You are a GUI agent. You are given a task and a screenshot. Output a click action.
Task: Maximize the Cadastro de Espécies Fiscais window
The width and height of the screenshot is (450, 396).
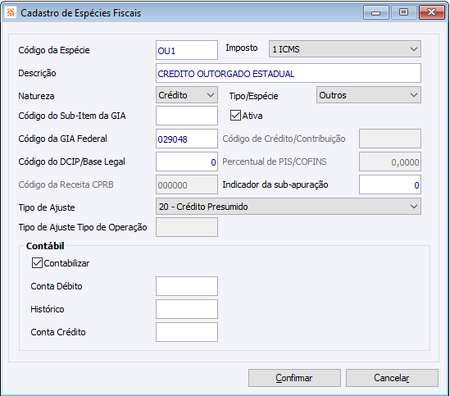[404, 13]
